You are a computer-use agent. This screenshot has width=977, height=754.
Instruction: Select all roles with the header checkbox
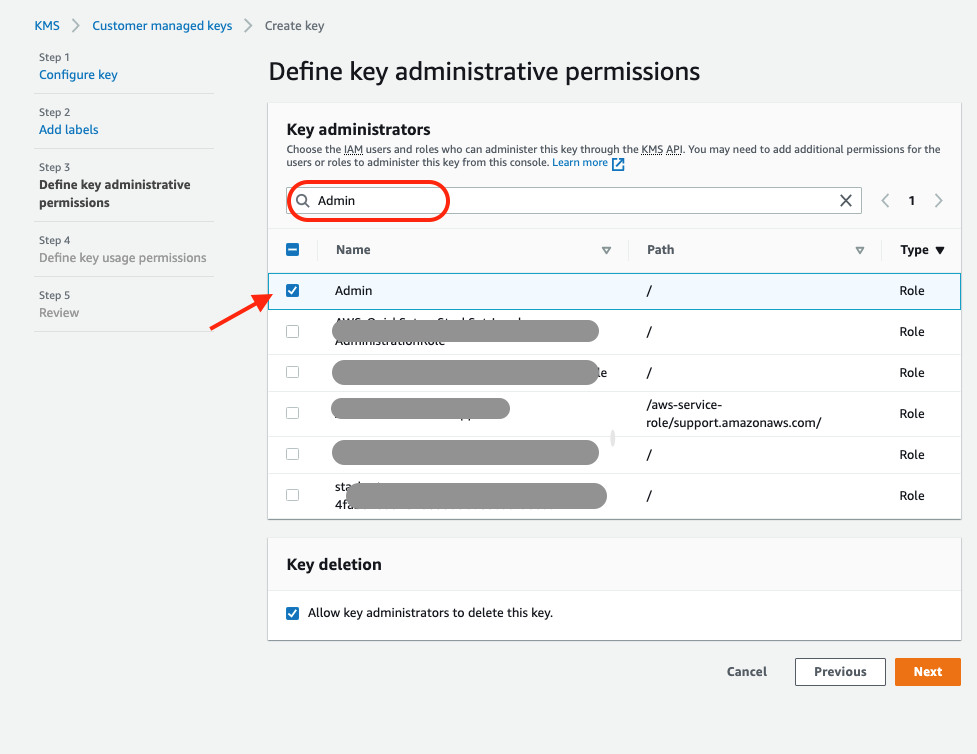coord(292,249)
